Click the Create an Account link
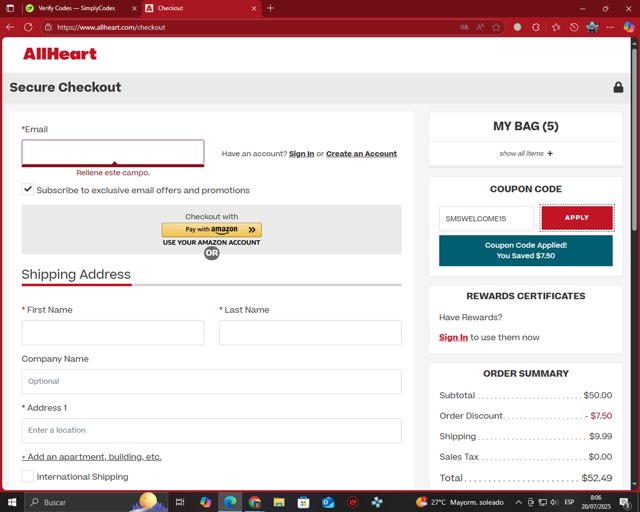The height and width of the screenshot is (512, 640). click(361, 154)
